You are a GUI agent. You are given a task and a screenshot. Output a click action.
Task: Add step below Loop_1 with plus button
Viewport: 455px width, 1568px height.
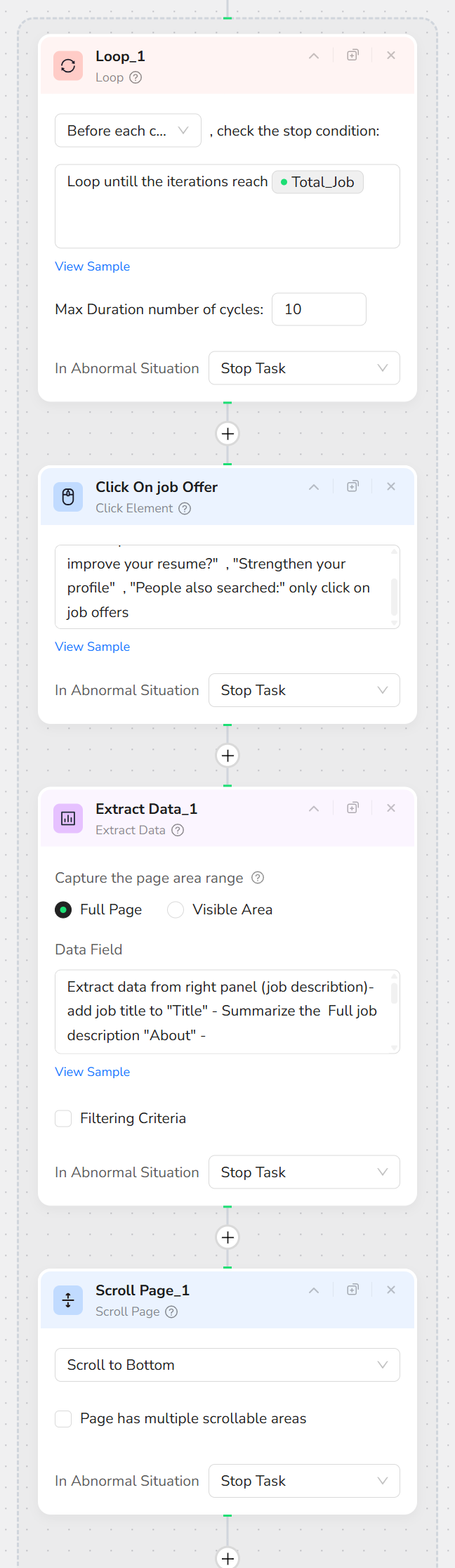[x=227, y=434]
